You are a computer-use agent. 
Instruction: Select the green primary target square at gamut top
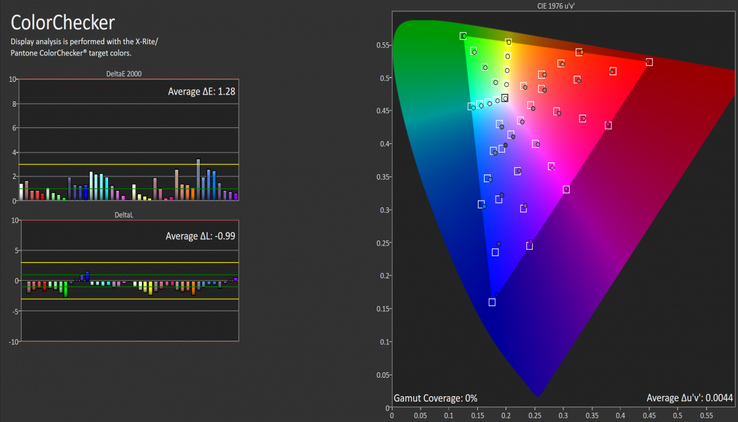(463, 36)
